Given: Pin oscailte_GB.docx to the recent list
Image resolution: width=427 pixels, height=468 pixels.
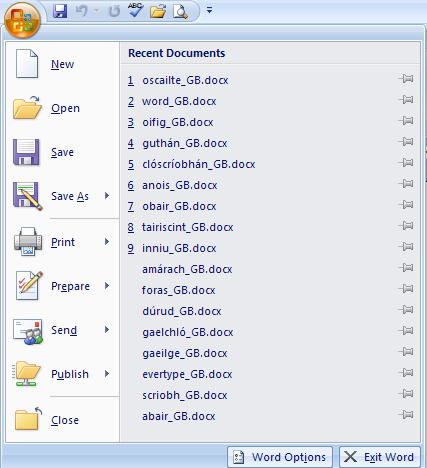Looking at the screenshot, I should [x=406, y=79].
